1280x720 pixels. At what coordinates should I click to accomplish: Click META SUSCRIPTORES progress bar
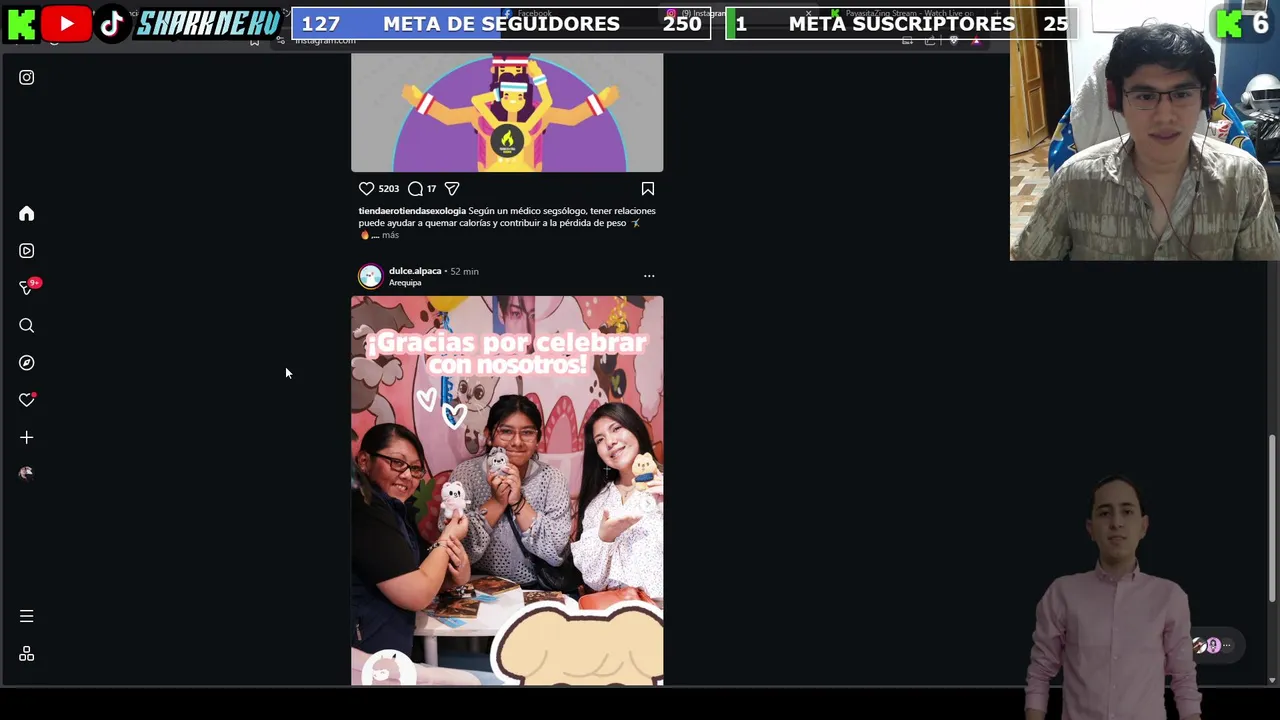tap(901, 24)
